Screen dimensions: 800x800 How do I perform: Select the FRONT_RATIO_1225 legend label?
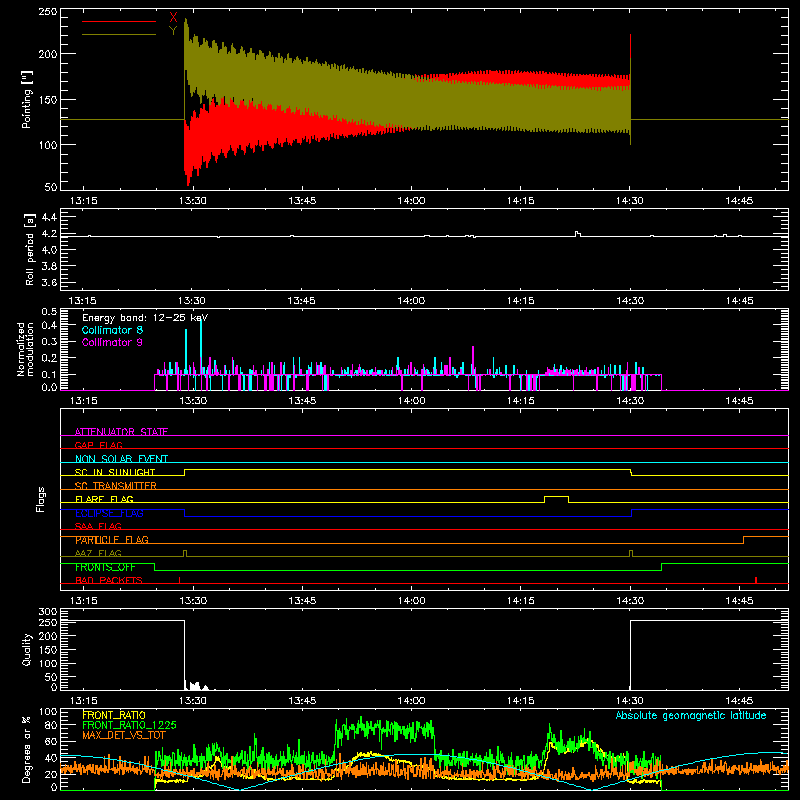click(129, 725)
